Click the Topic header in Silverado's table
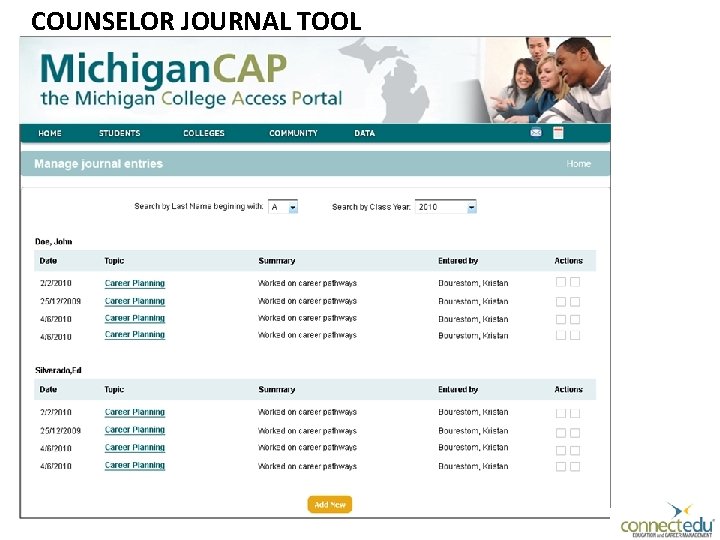This screenshot has height=540, width=720. (114, 389)
